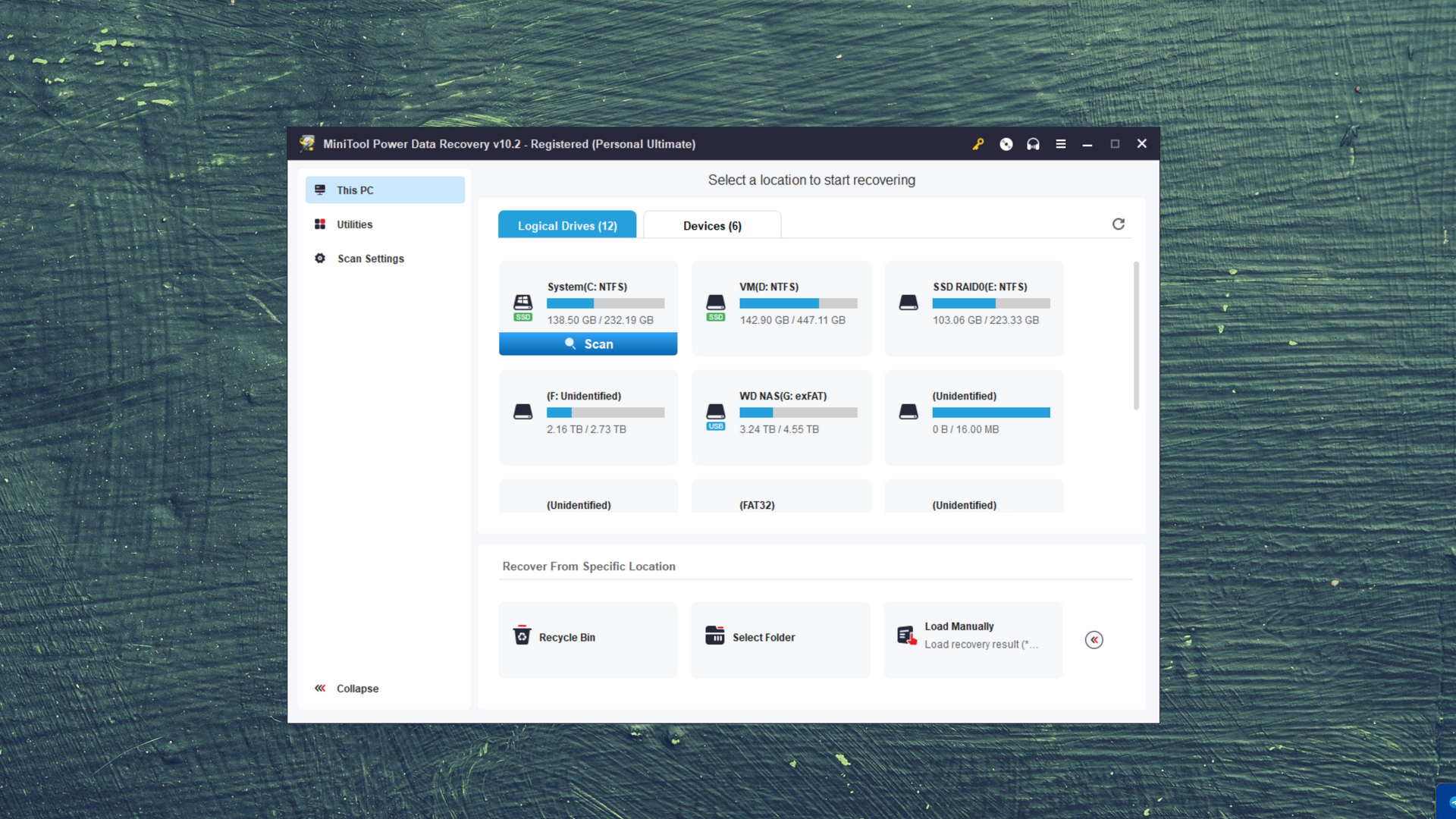Click Recover From Specific Location heading
Viewport: 1456px width, 819px height.
[589, 566]
